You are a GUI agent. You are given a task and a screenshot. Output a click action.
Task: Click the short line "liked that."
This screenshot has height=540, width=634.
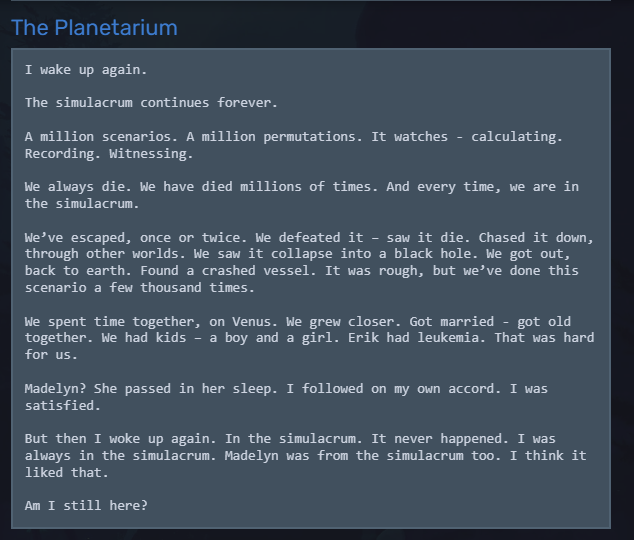coord(68,472)
